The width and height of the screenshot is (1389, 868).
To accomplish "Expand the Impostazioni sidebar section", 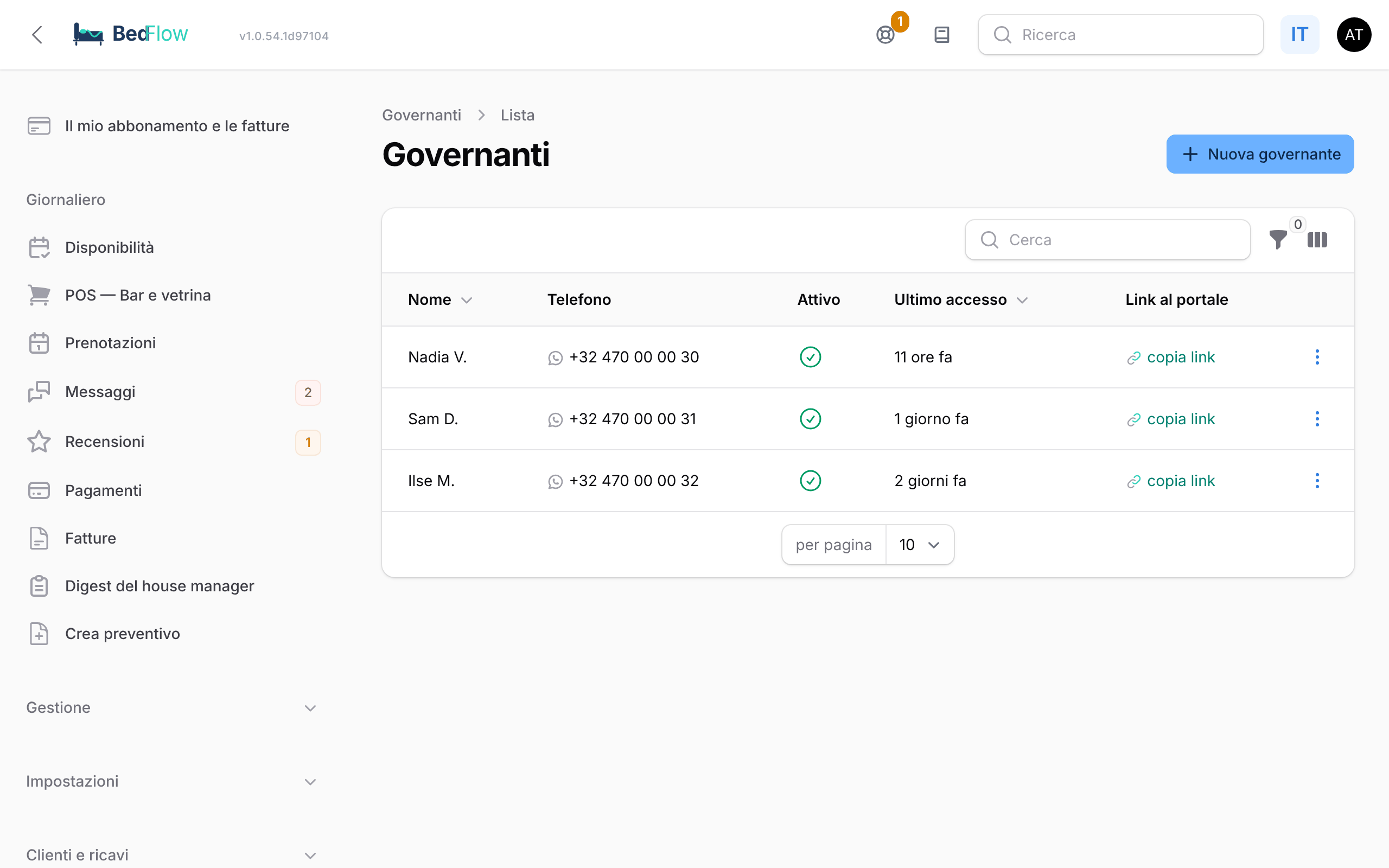I will (x=171, y=782).
